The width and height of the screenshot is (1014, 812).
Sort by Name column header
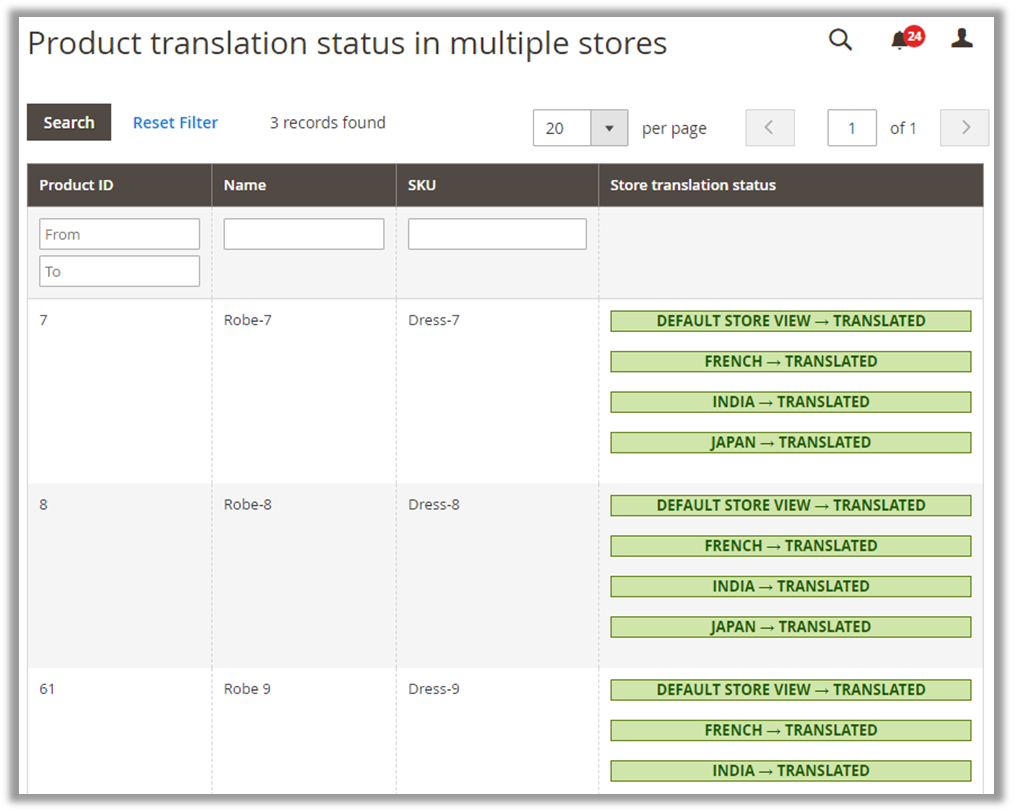(245, 185)
